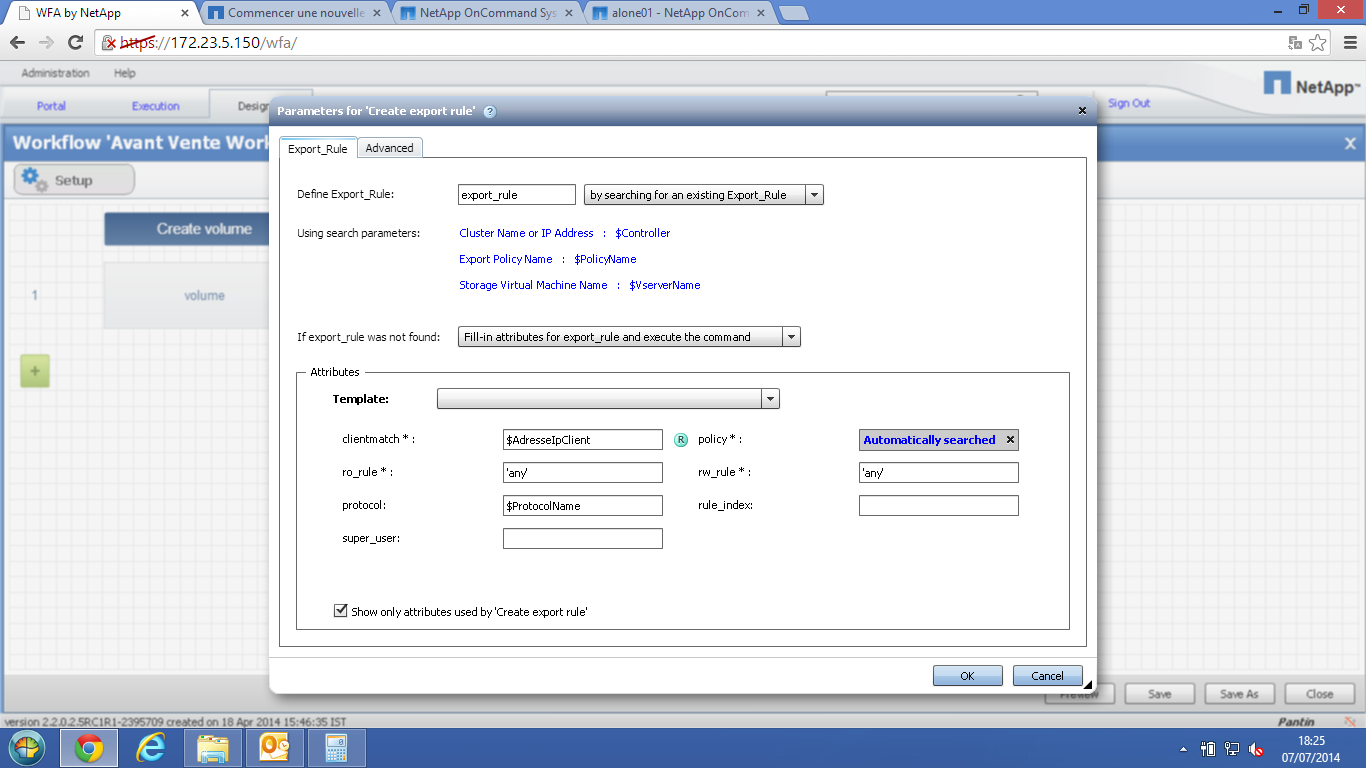Toggle 'Show only attributes used by' checkbox

[x=341, y=610]
